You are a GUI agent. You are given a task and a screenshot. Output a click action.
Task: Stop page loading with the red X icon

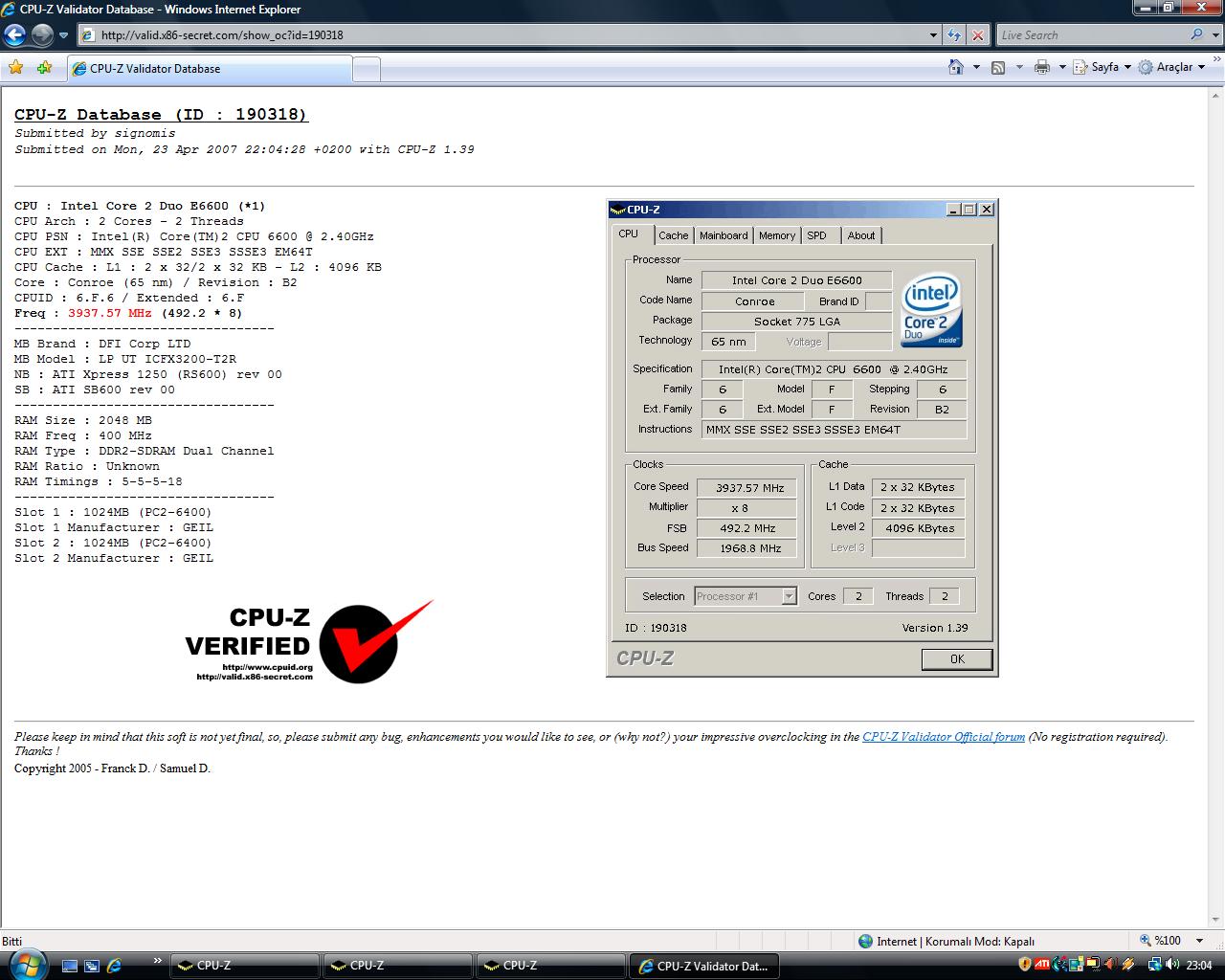pyautogui.click(x=977, y=35)
